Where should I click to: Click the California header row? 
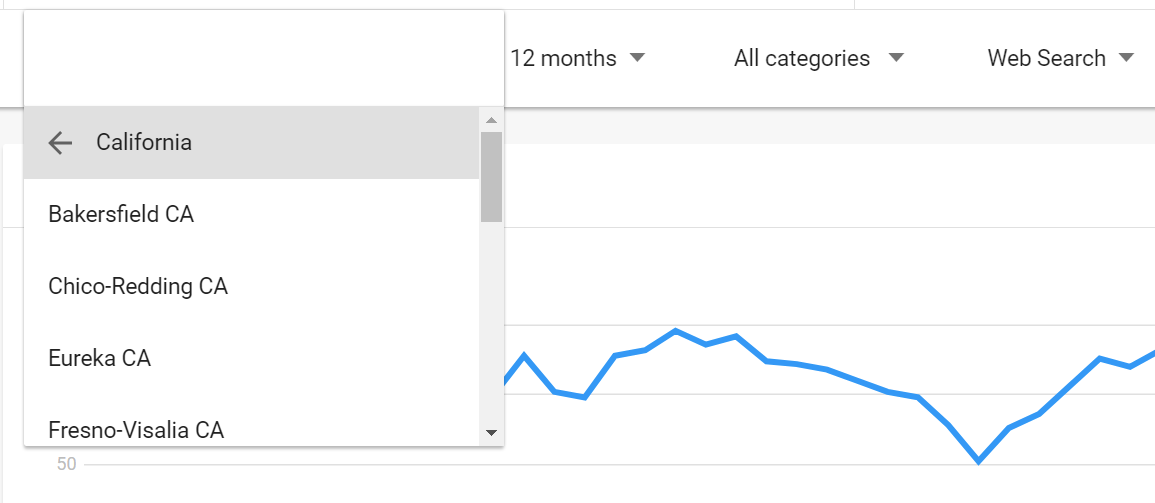point(251,143)
